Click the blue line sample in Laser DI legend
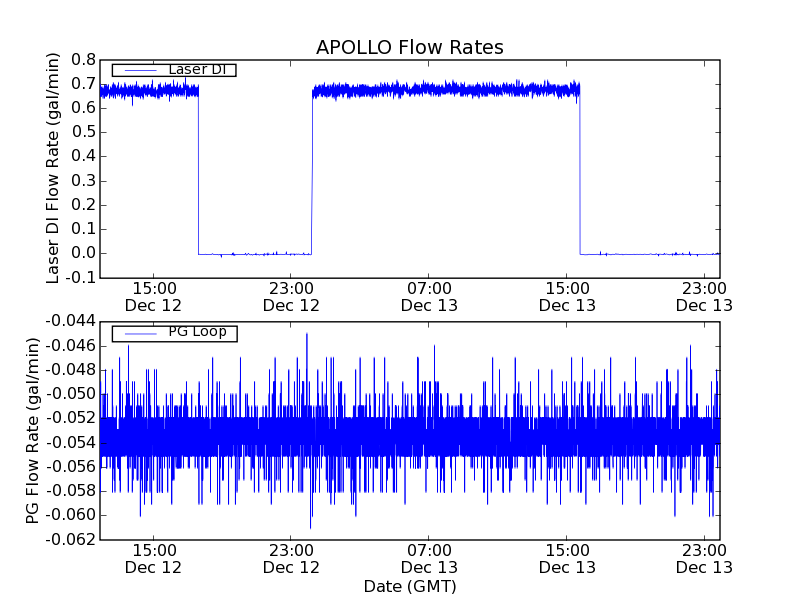Viewport: 800px width, 600px height. click(141, 70)
